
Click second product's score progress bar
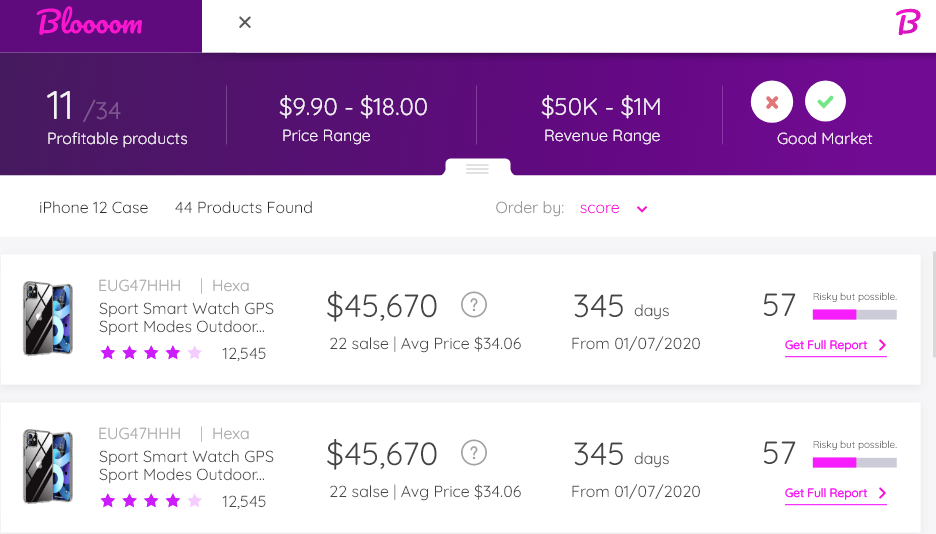pyautogui.click(x=855, y=462)
